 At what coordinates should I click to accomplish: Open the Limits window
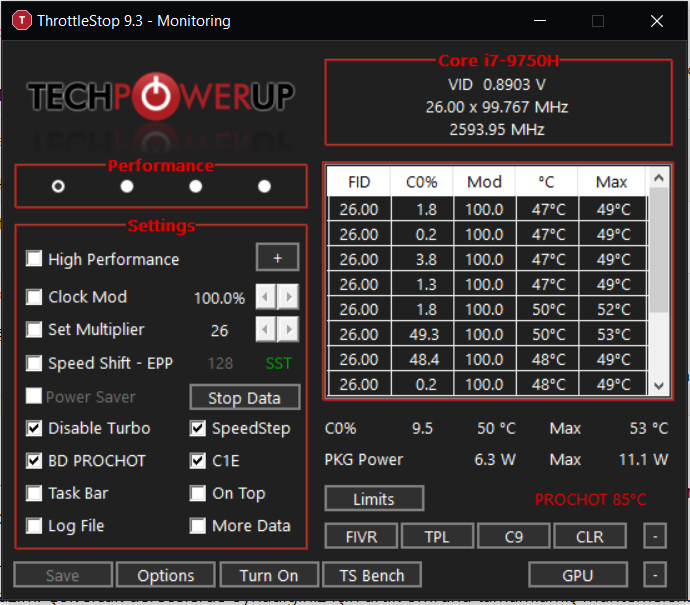pos(374,499)
